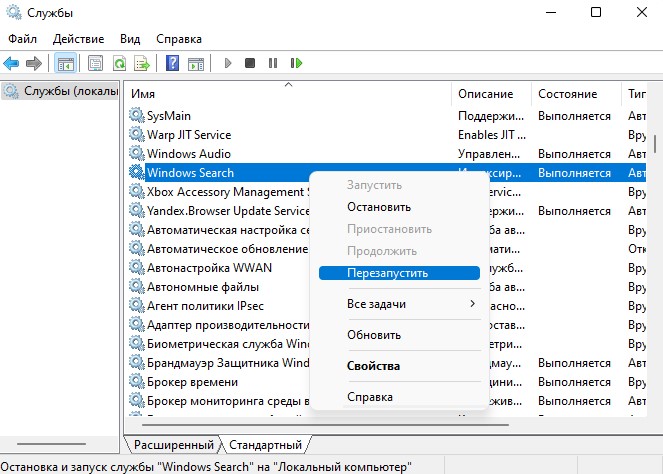Click the gear icon next to Windows Audio
Viewport: 663px width, 474px height.
tap(137, 153)
